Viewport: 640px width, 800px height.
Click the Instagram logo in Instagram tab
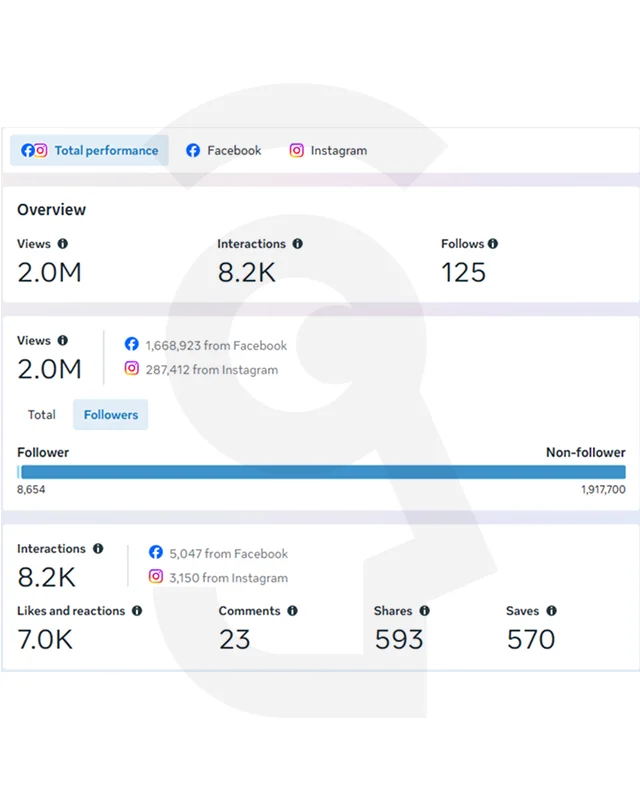pos(297,151)
